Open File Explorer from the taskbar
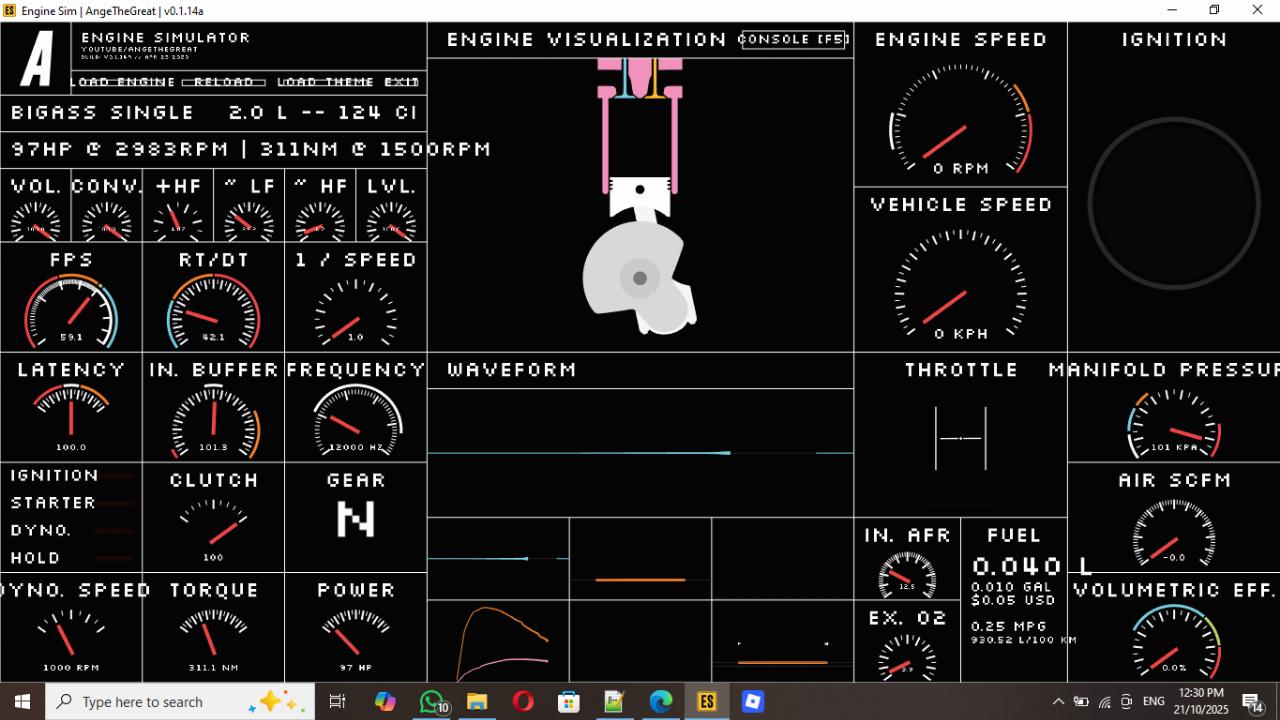Image resolution: width=1280 pixels, height=720 pixels. click(477, 702)
